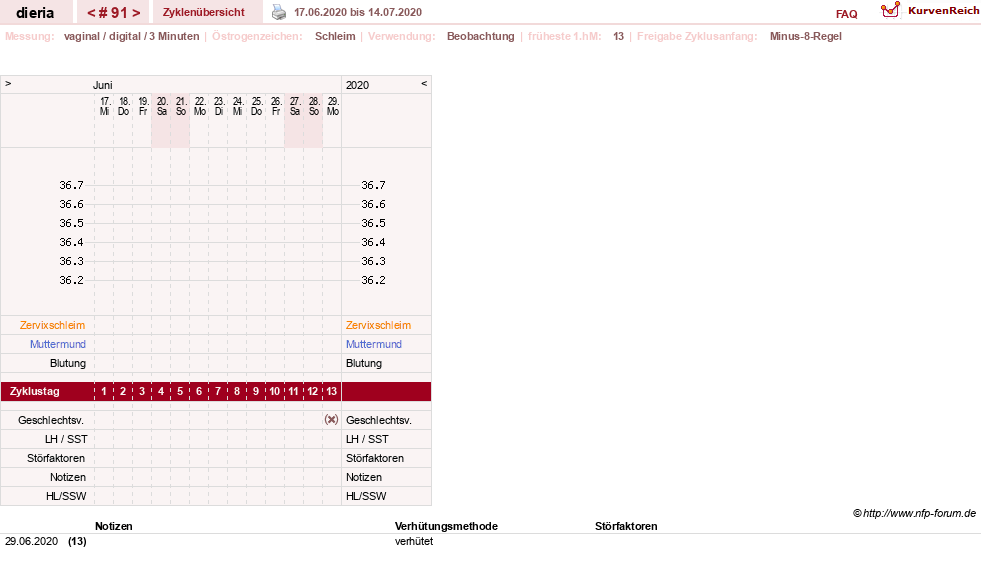Click the 'vaginal / digital / 3 Minuten' value
The height and width of the screenshot is (565, 981).
131,36
